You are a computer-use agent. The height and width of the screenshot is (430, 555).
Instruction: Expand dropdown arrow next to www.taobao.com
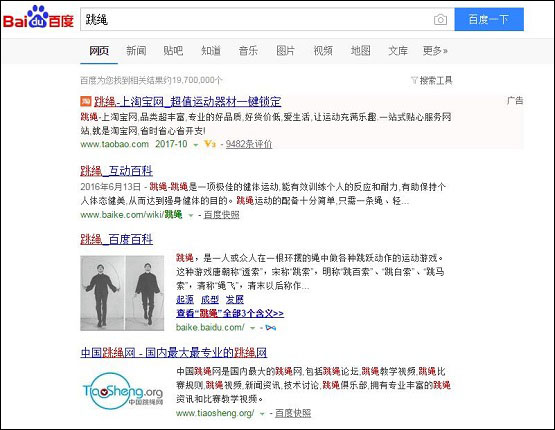[x=195, y=145]
